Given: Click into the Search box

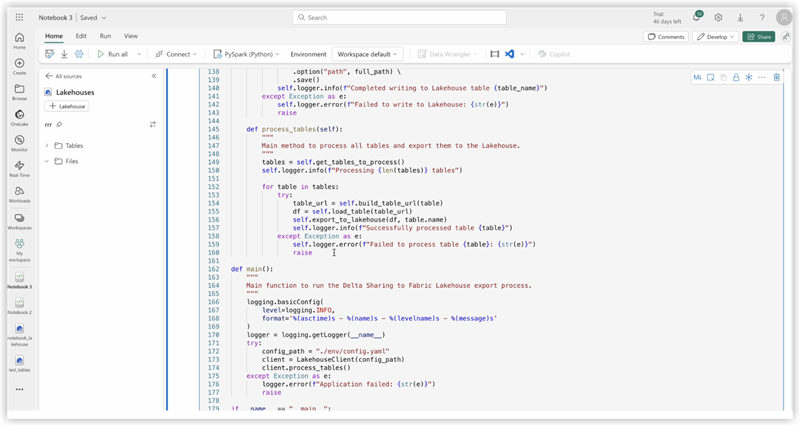Looking at the screenshot, I should [x=399, y=17].
